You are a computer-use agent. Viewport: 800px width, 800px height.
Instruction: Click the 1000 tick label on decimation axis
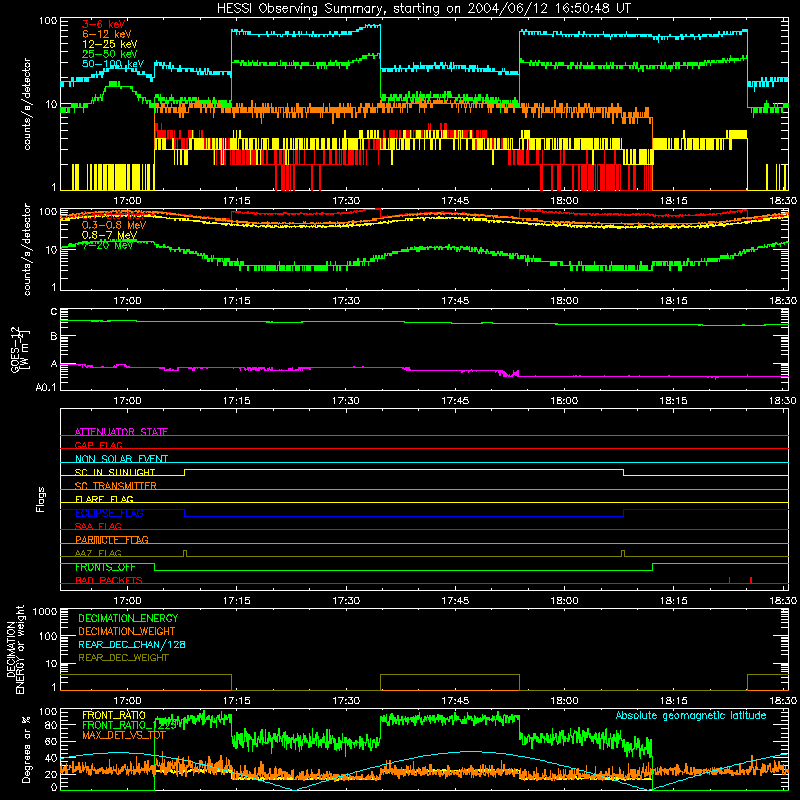point(45,611)
